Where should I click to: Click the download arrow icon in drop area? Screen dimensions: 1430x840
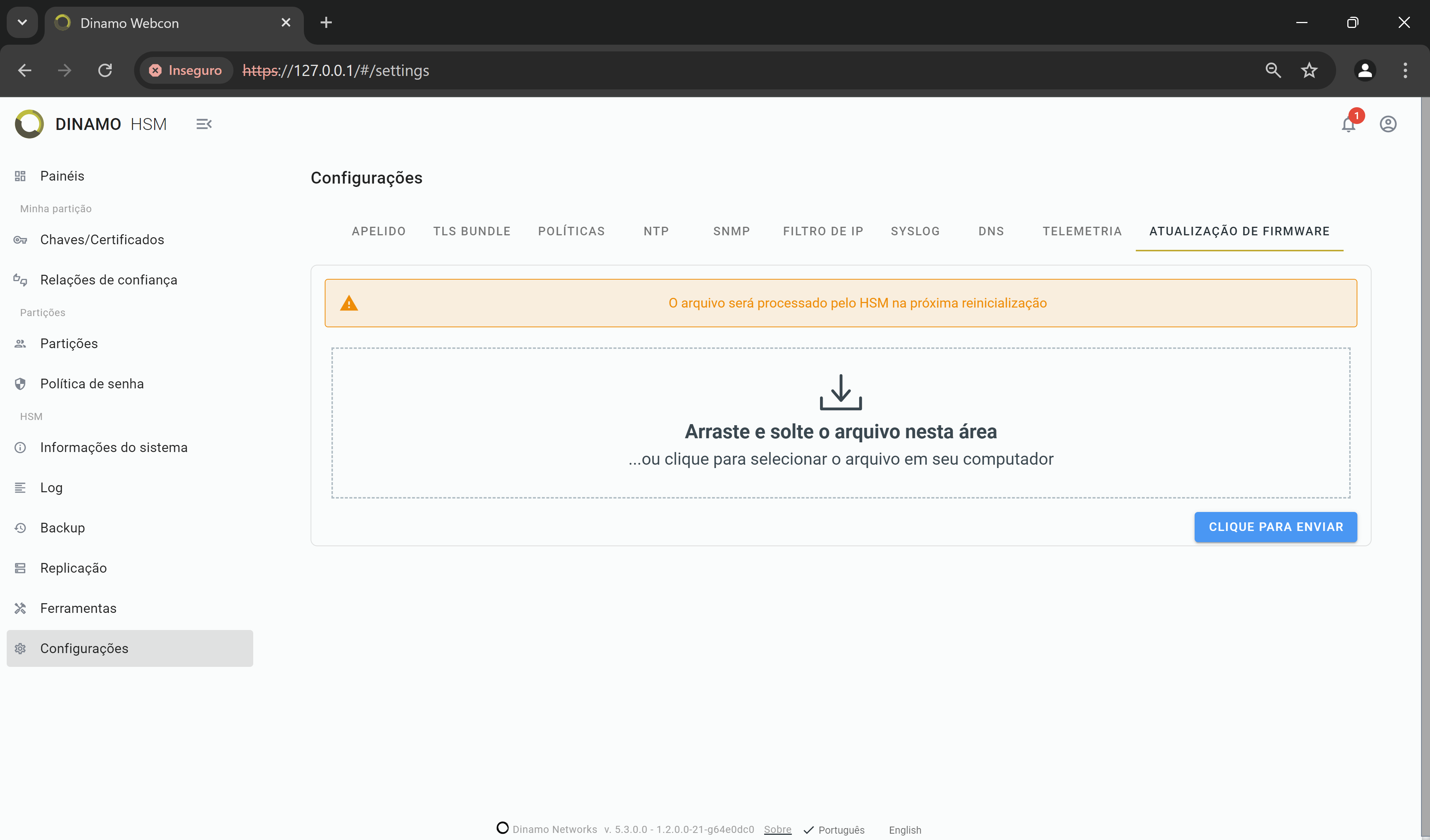coord(841,392)
